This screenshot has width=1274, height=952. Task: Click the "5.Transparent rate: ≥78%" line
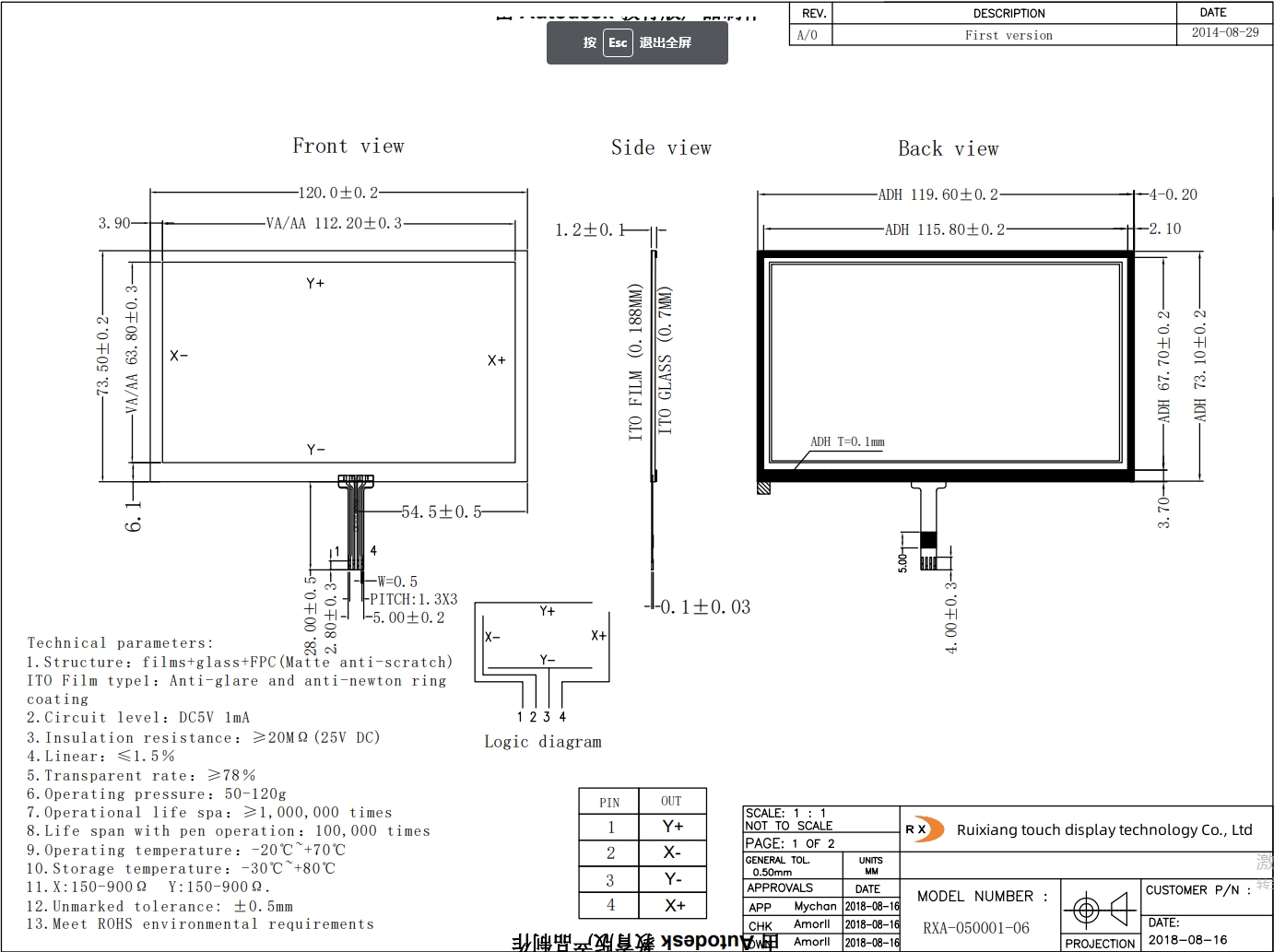[141, 776]
